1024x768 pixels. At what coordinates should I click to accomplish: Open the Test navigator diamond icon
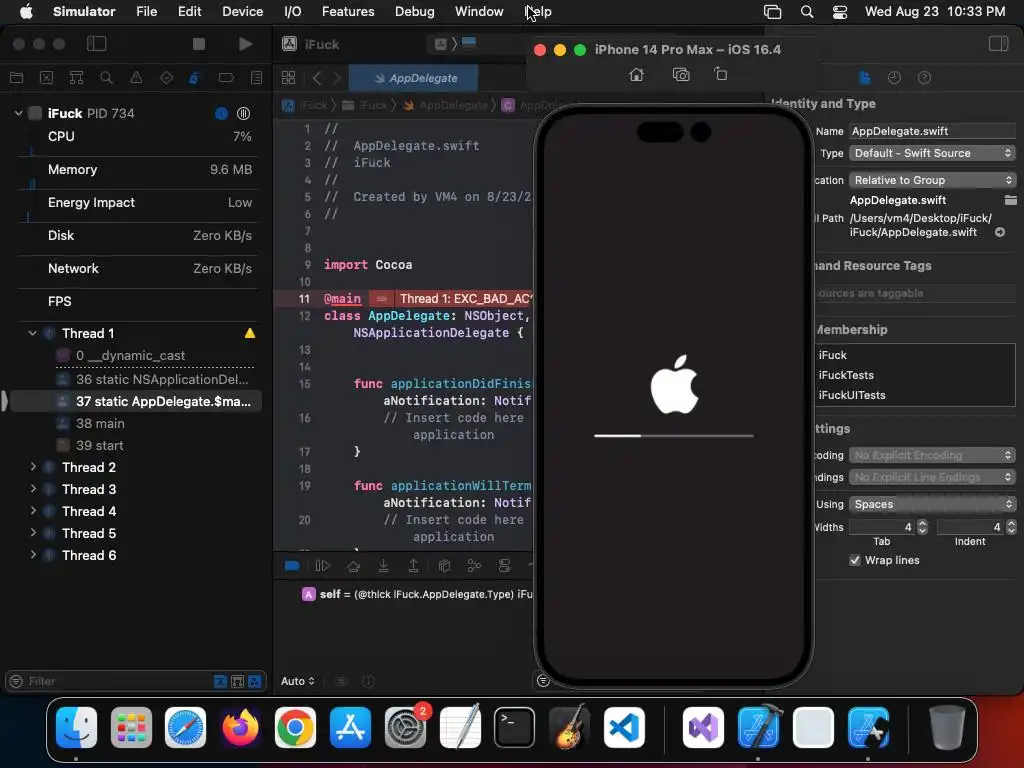(x=166, y=78)
